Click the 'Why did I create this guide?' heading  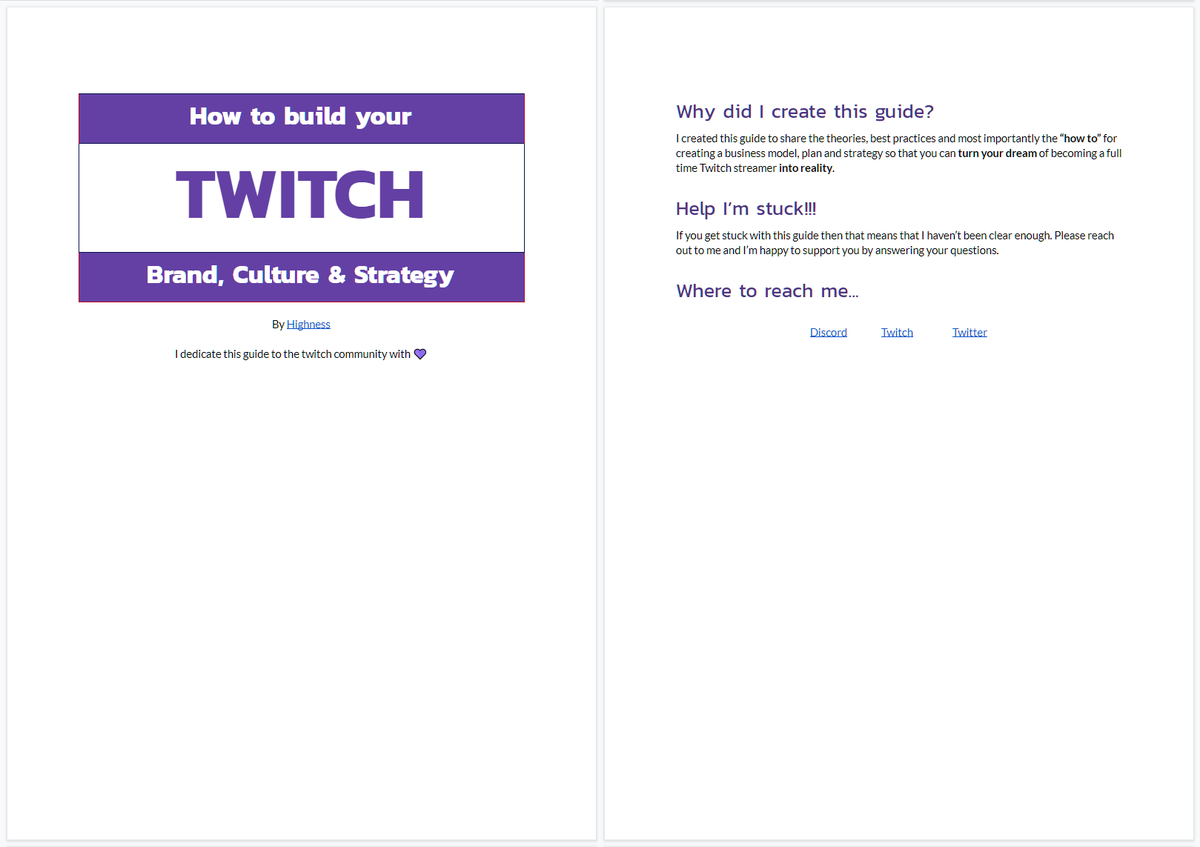tap(805, 112)
